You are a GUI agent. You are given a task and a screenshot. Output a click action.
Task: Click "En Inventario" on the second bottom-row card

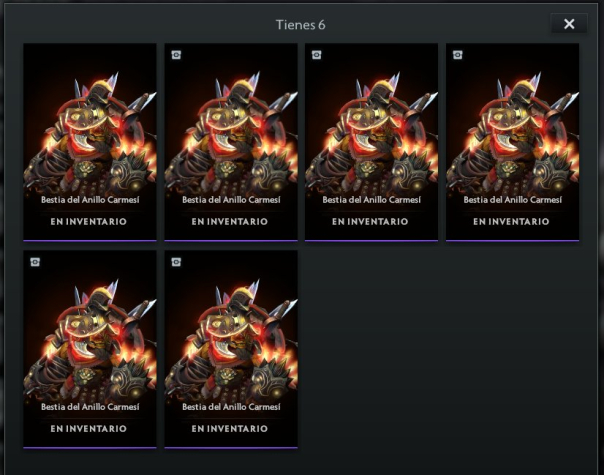[231, 428]
